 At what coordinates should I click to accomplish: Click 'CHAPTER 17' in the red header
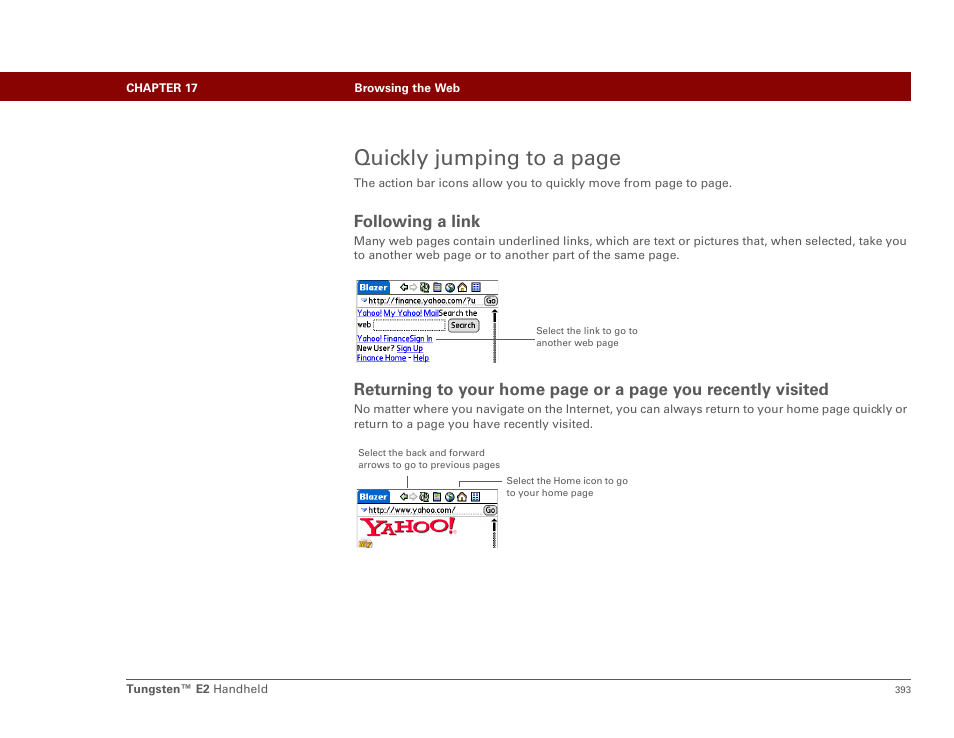[162, 88]
